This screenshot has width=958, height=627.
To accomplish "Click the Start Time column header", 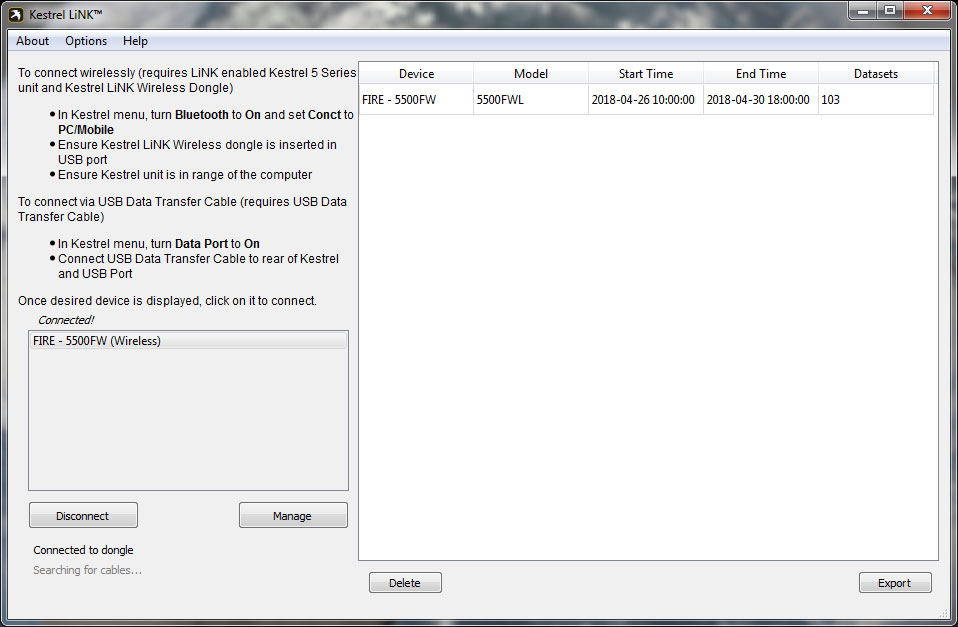I will click(646, 73).
